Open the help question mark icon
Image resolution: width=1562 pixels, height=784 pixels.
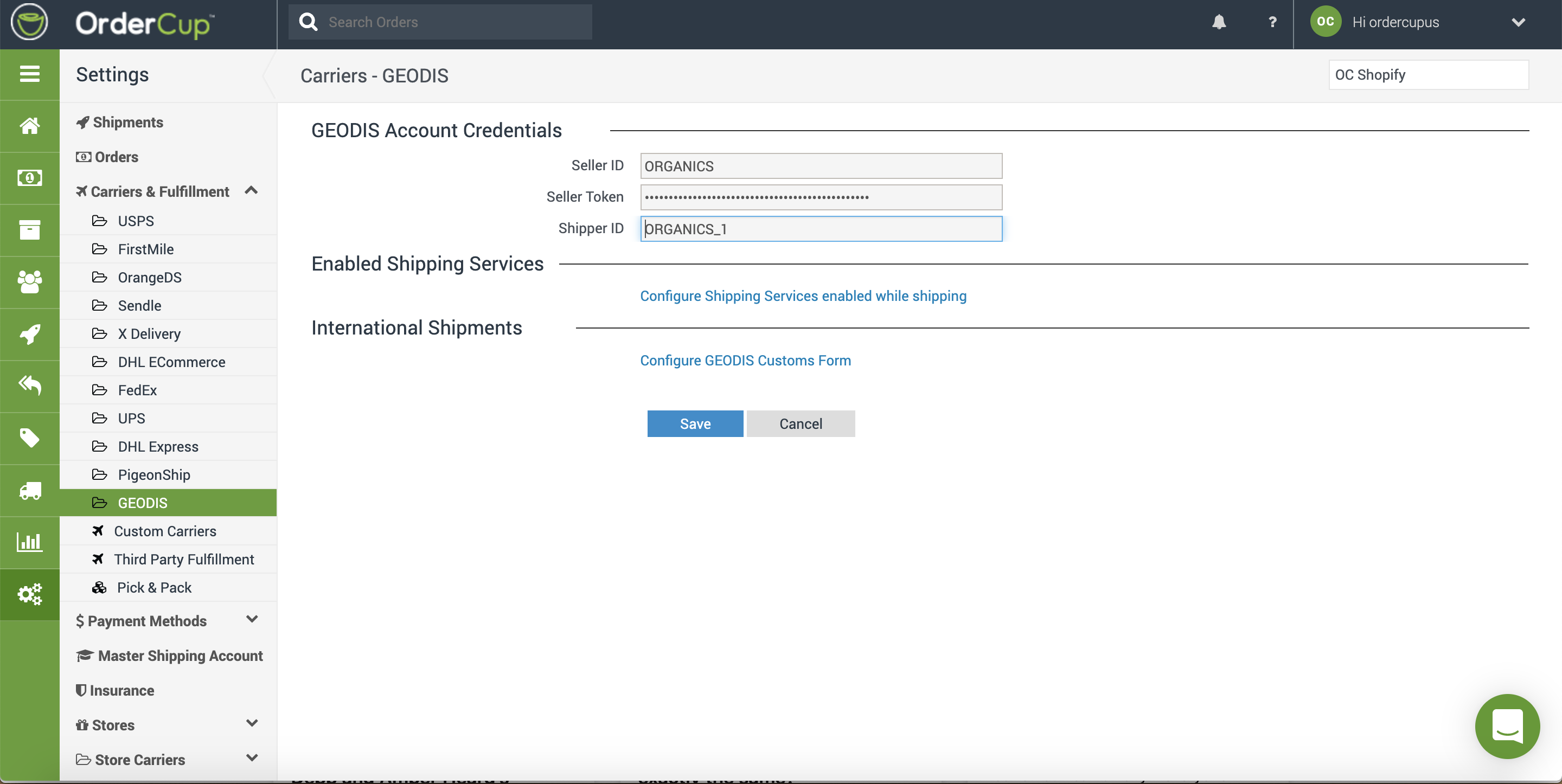tap(1272, 22)
